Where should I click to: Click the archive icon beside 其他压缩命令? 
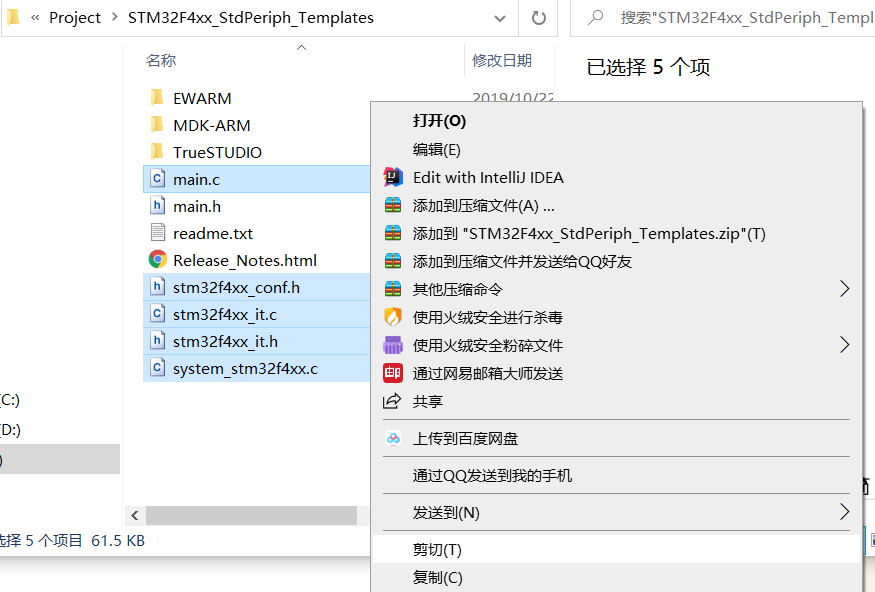pos(393,289)
